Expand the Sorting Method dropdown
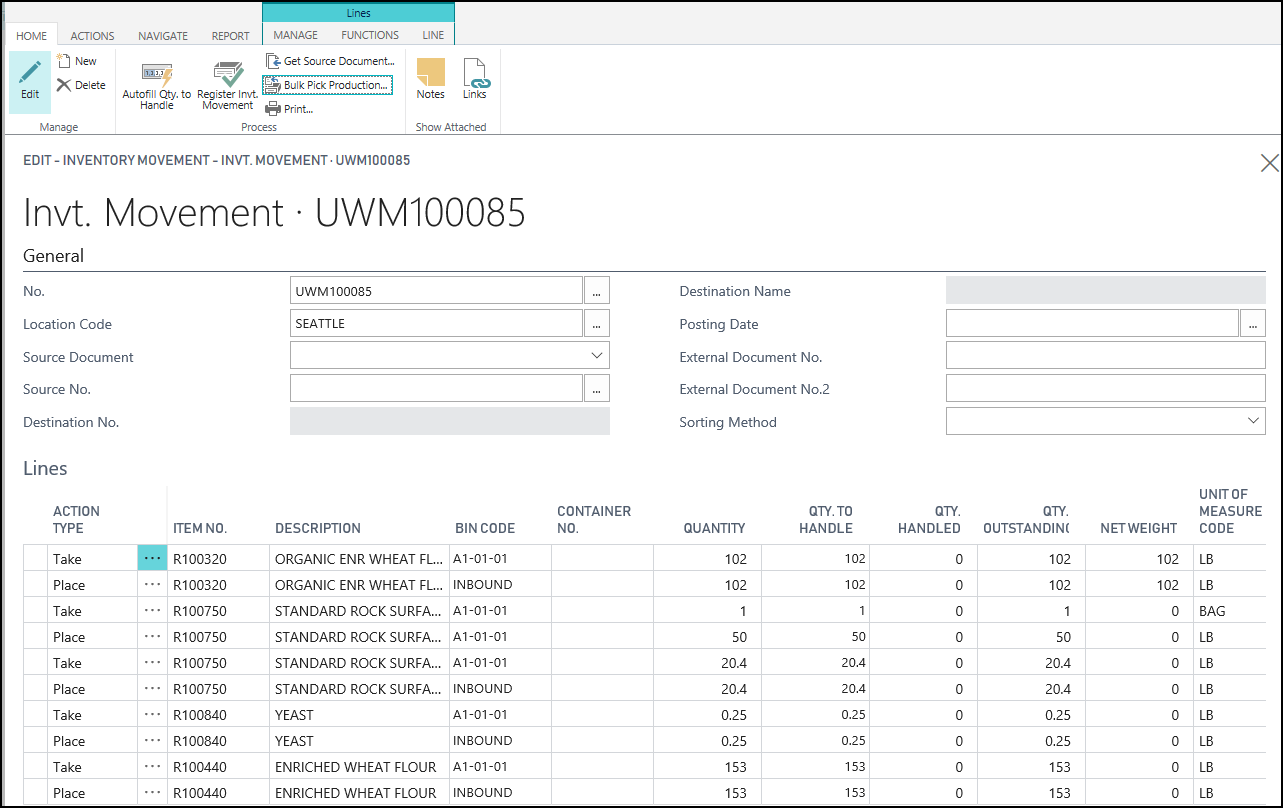 (x=1253, y=422)
